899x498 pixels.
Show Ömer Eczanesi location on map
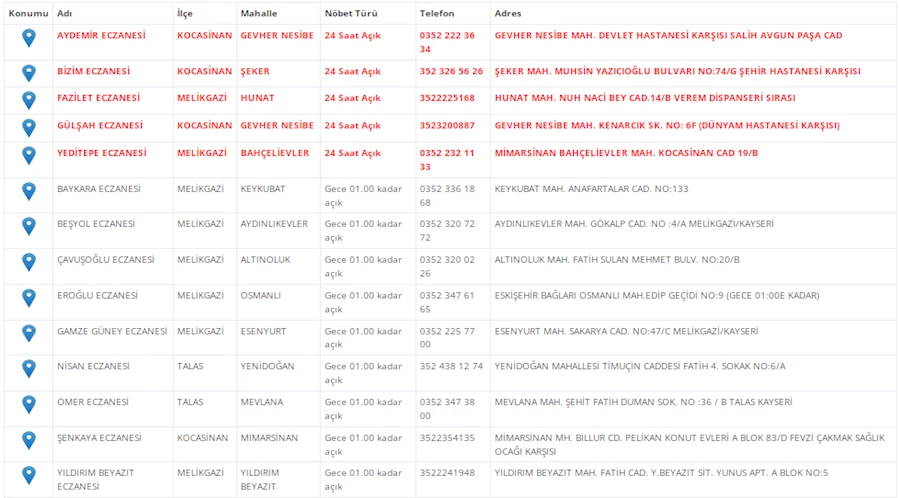click(29, 405)
